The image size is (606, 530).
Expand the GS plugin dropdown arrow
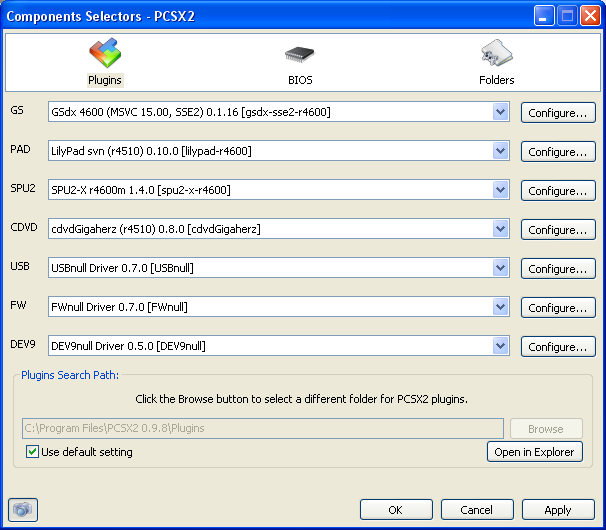(500, 112)
